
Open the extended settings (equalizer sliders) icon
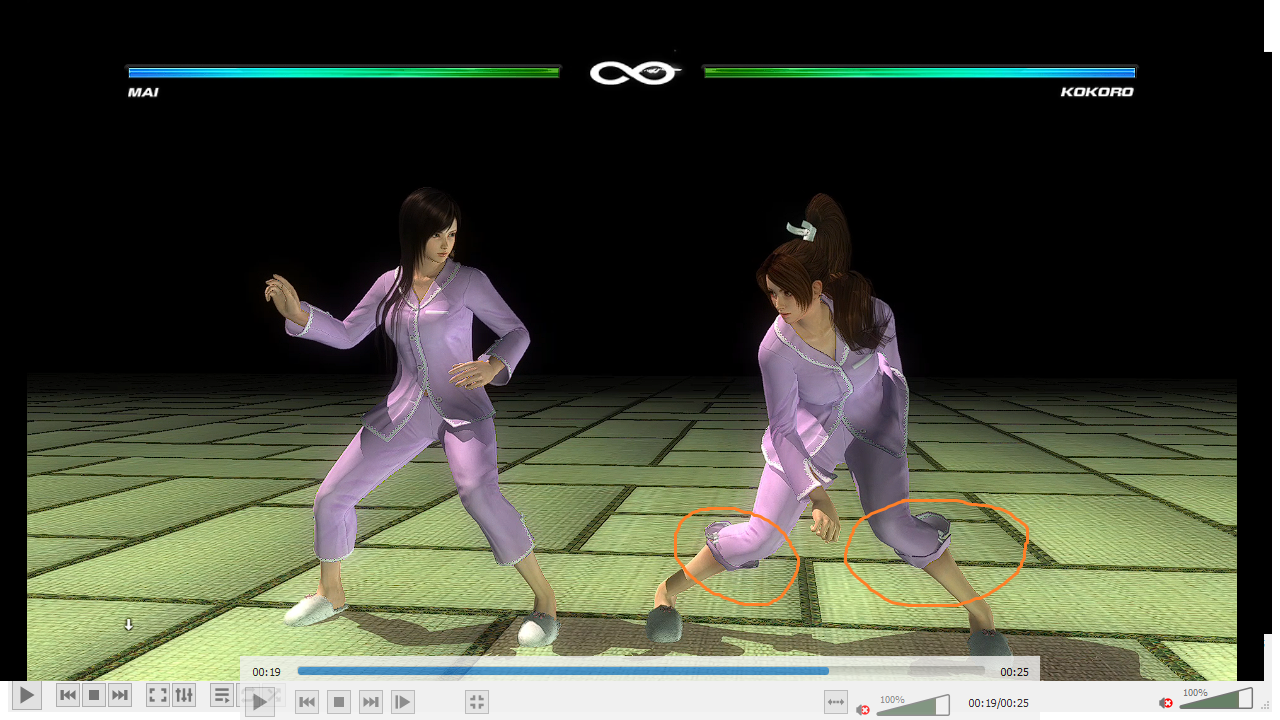[x=184, y=695]
